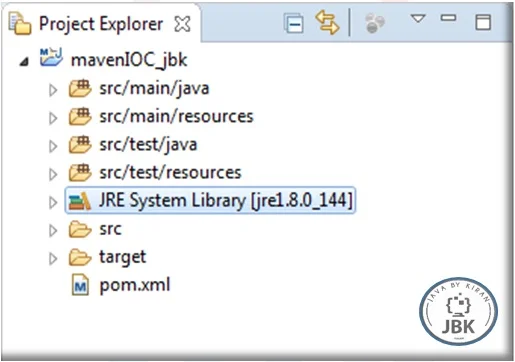Select the Project Explorer tab label
Screen dimensions: 515x362
101,24
